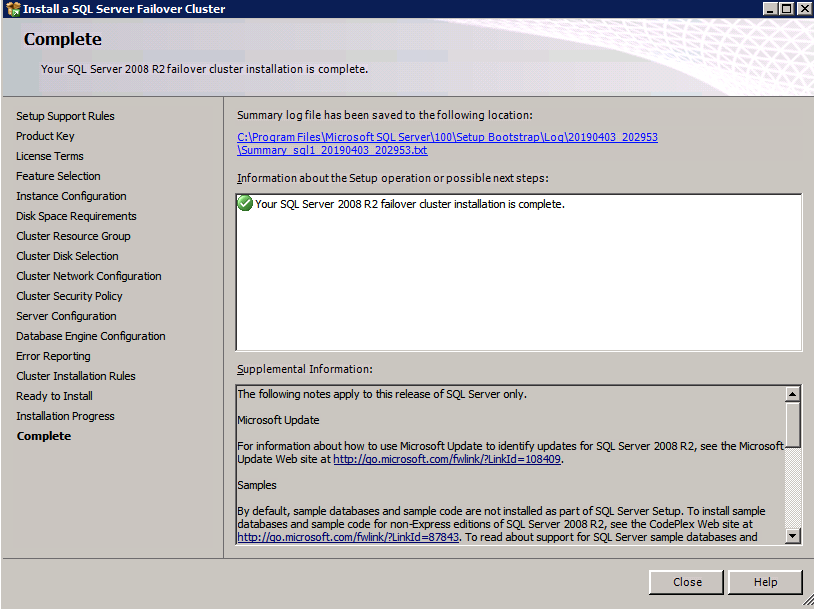814x609 pixels.
Task: Click the resize grip in window corner
Action: (x=806, y=601)
